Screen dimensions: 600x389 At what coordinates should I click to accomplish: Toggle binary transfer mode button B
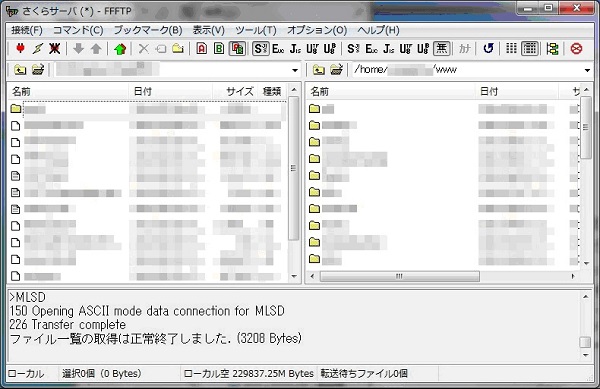[219, 49]
